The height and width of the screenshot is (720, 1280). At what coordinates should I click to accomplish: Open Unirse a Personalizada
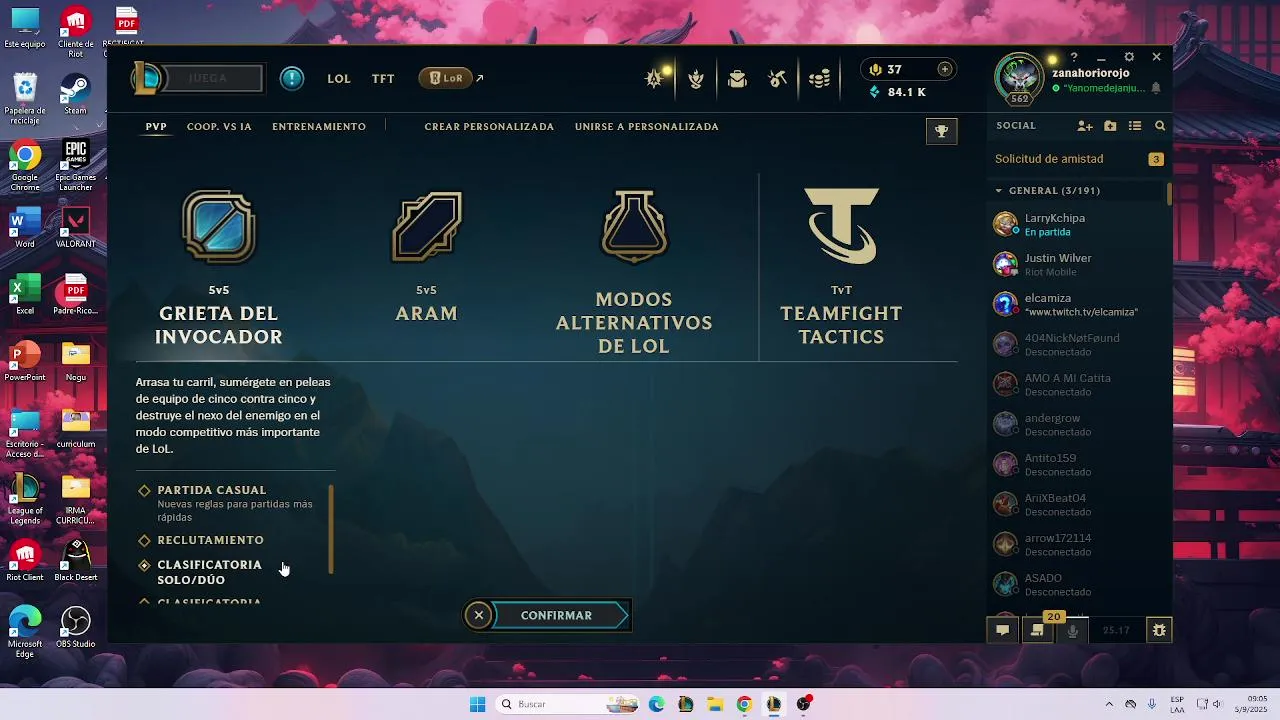647,127
